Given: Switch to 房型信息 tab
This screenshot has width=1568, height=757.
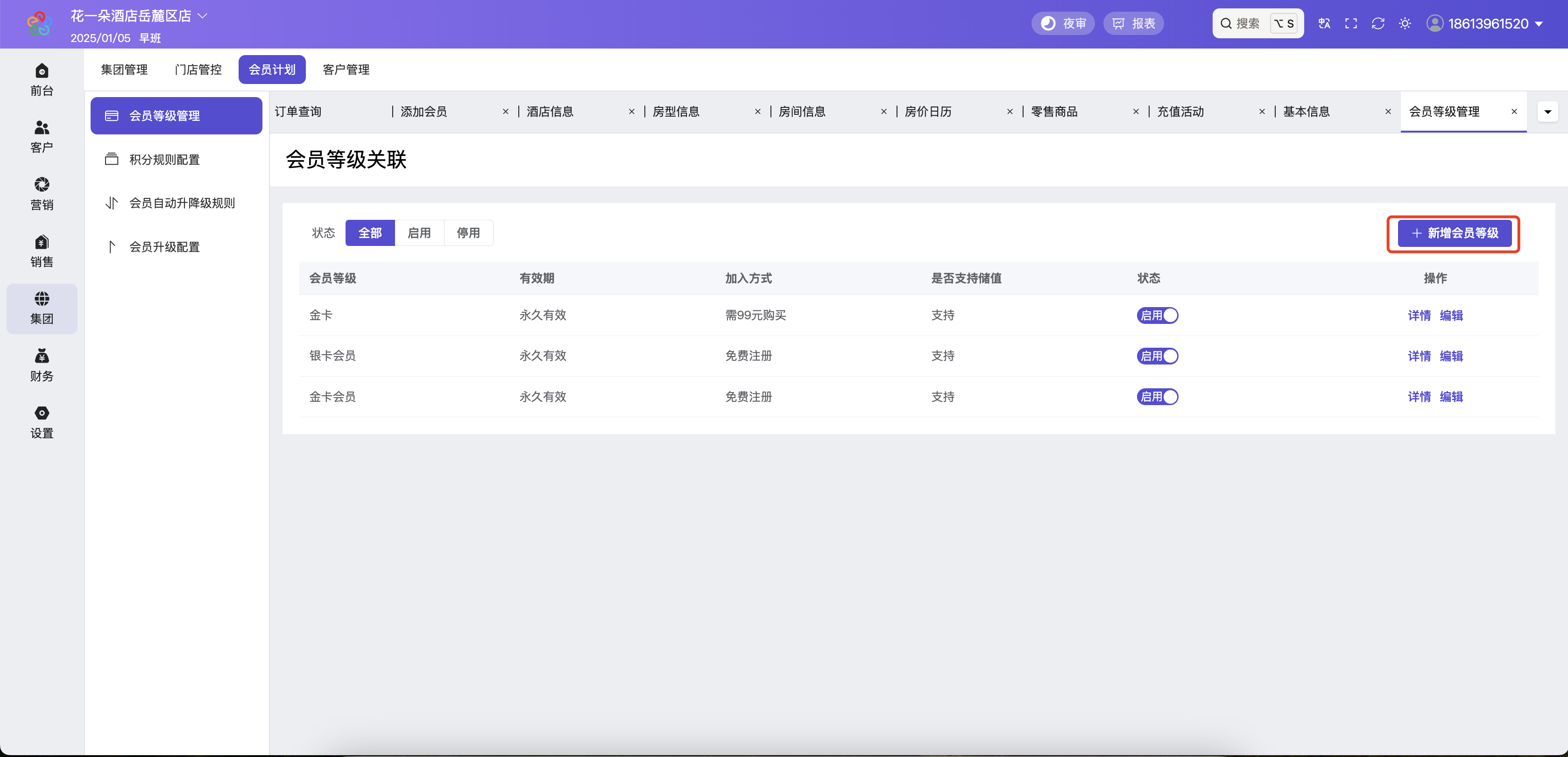Looking at the screenshot, I should click(x=676, y=112).
